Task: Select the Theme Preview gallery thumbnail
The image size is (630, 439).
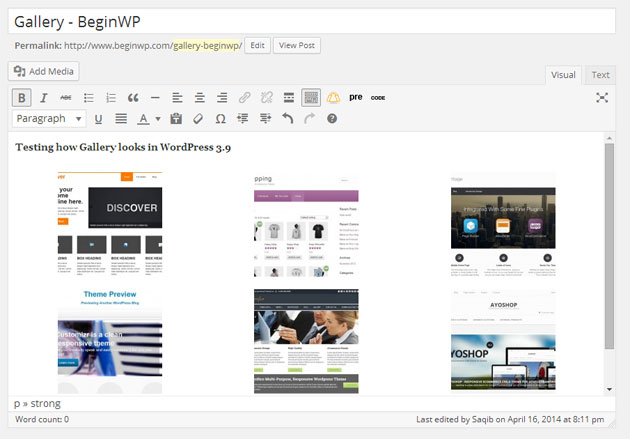Action: (x=110, y=341)
